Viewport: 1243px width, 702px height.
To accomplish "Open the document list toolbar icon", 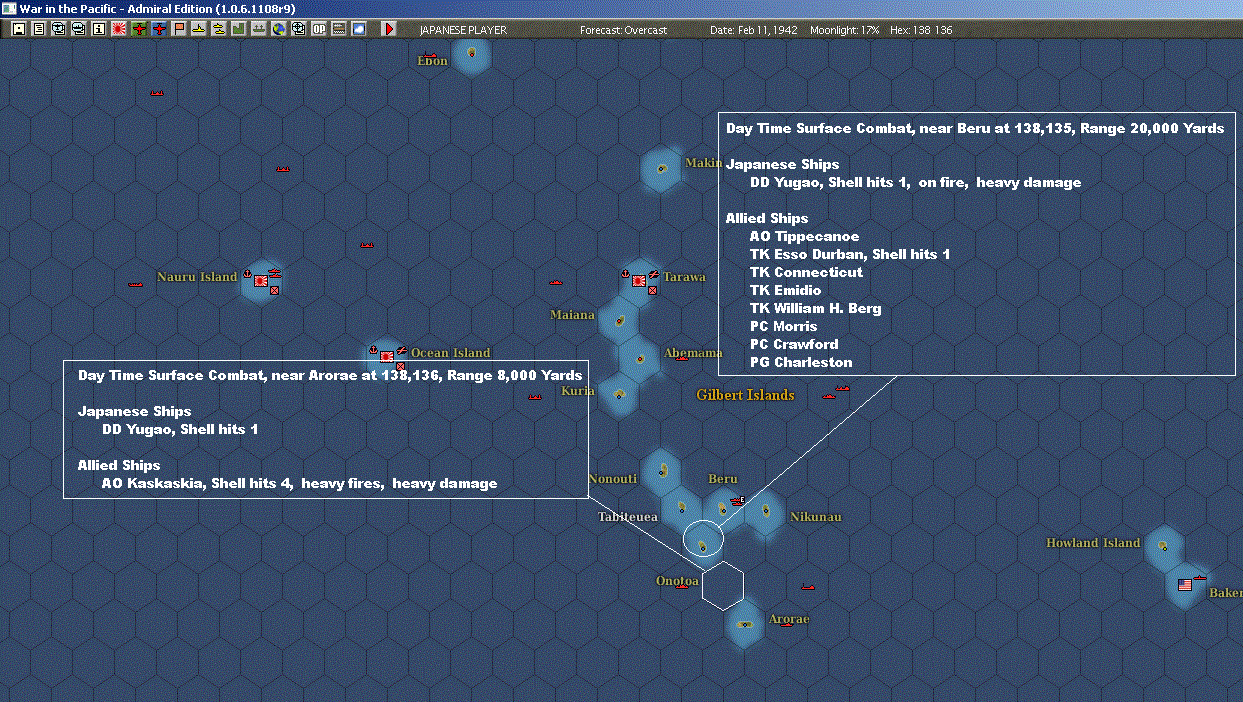I will [38, 29].
